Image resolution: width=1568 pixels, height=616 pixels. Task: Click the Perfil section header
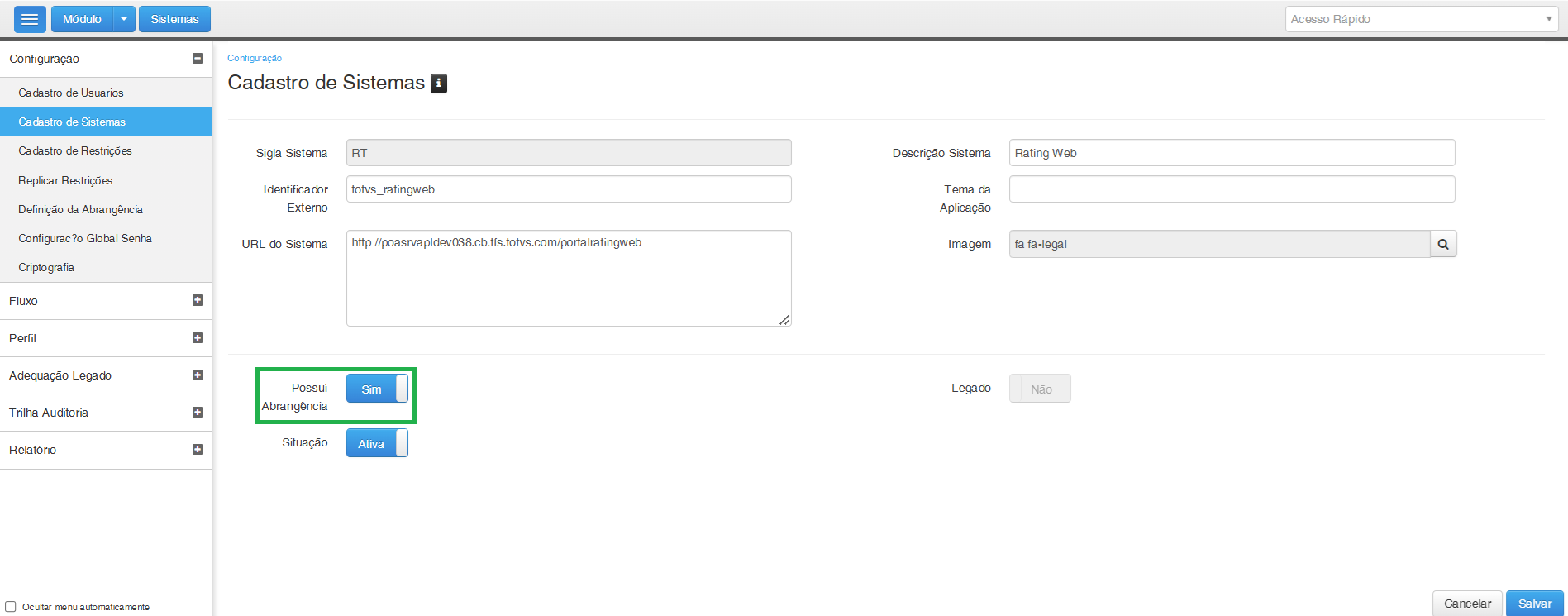click(x=106, y=338)
